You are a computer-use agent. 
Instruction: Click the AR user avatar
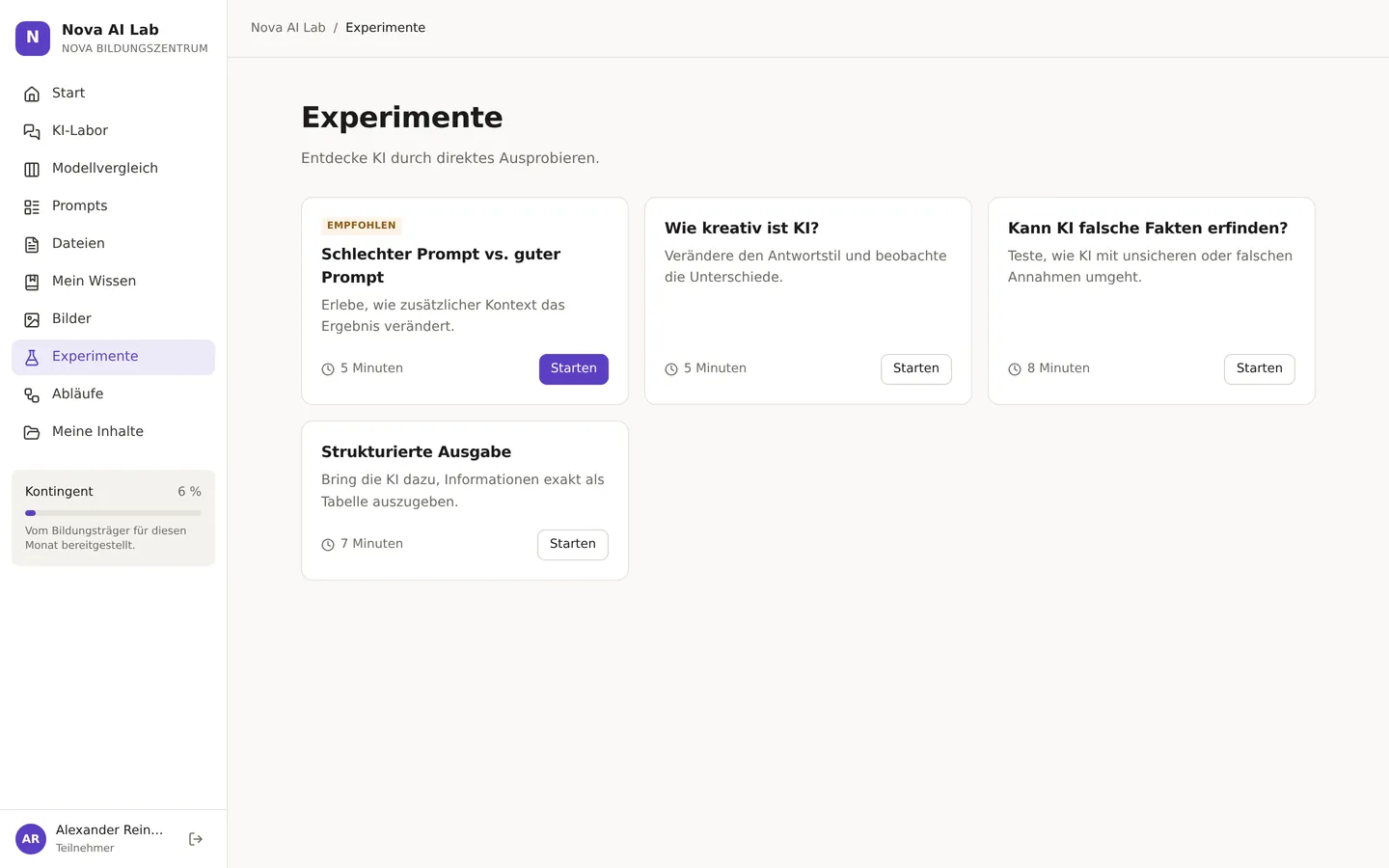31,839
